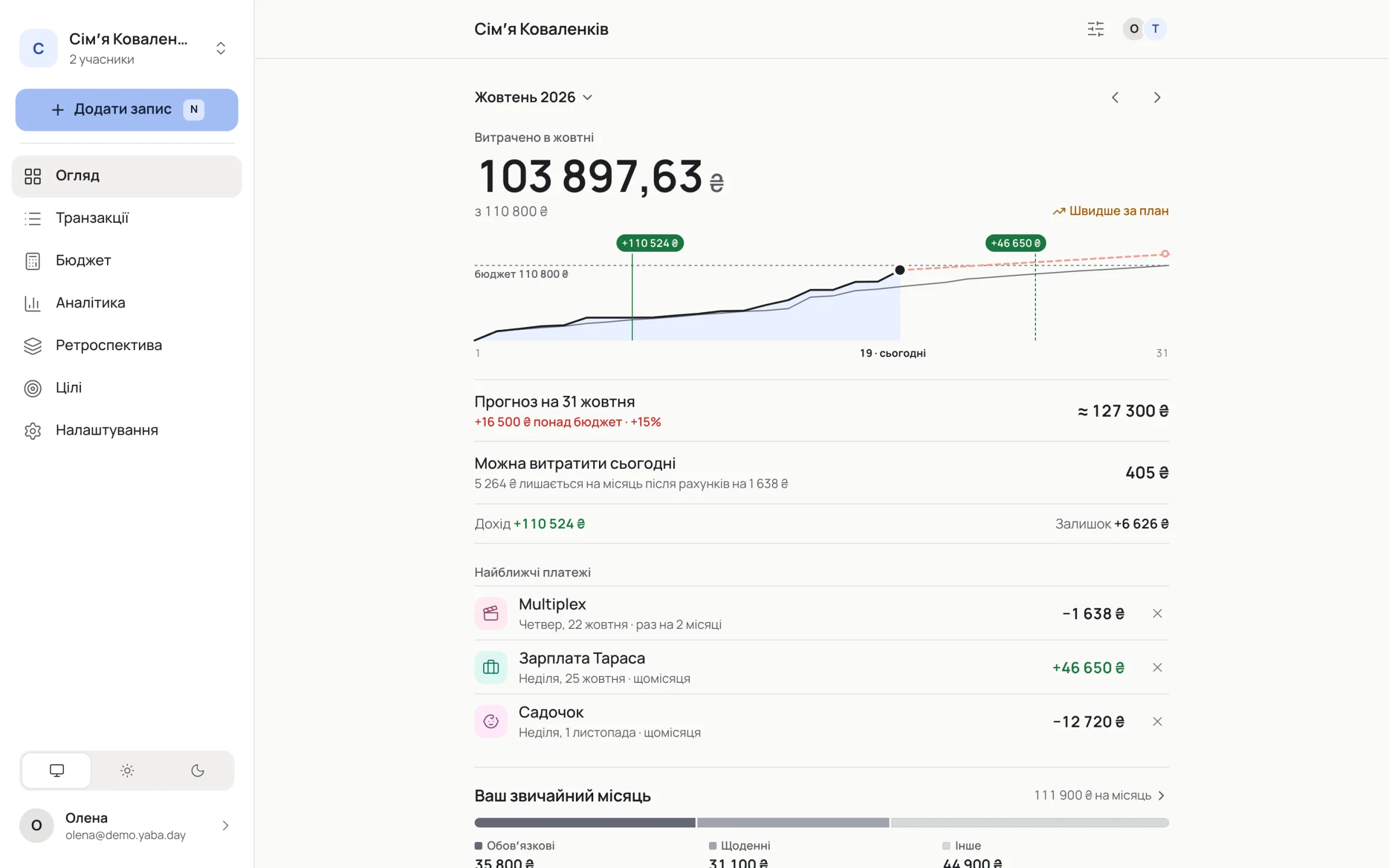The height and width of the screenshot is (868, 1389).
Task: Click the baby face icon for Садочок
Action: (x=491, y=721)
